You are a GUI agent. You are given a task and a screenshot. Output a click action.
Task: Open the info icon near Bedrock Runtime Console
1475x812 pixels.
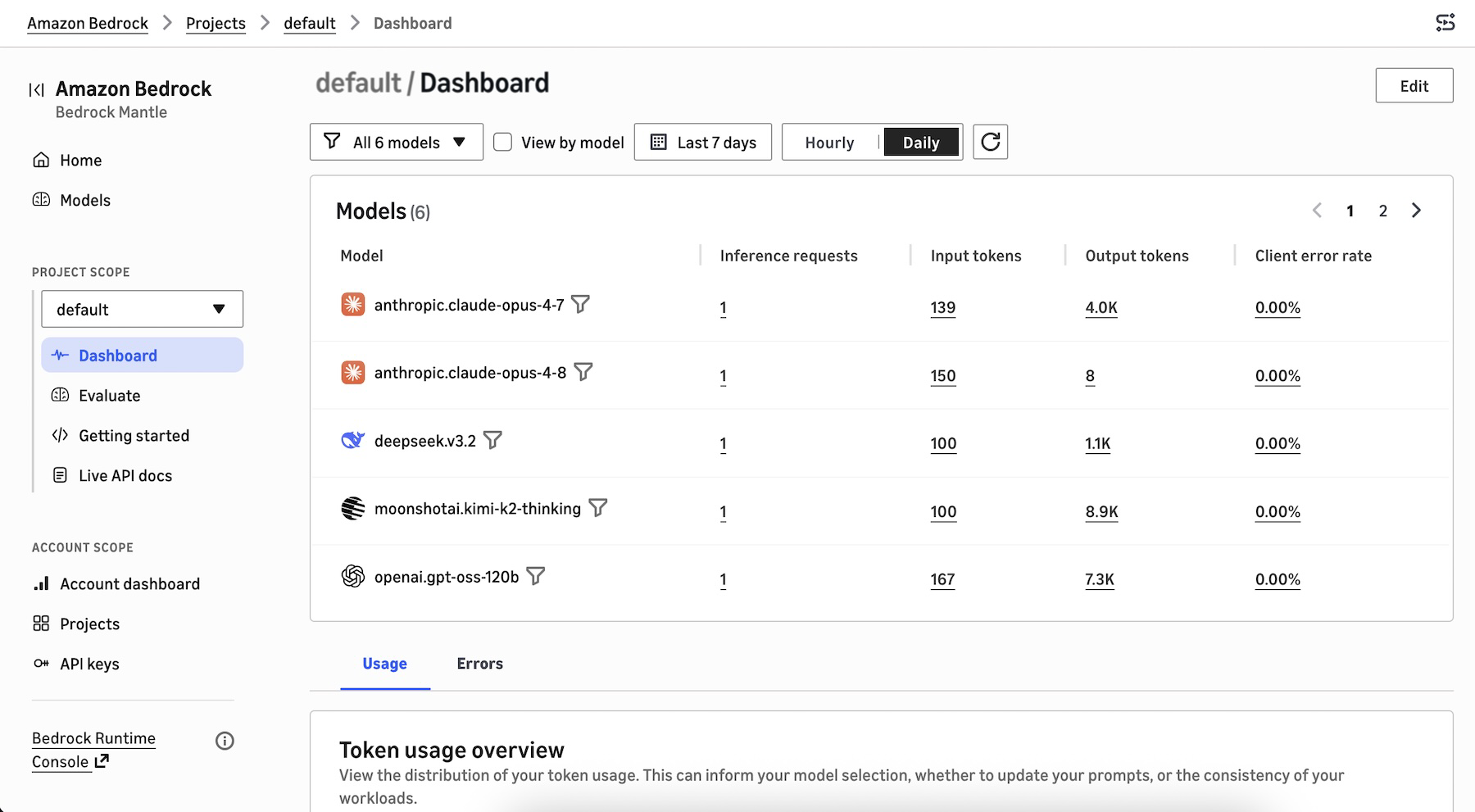point(225,741)
